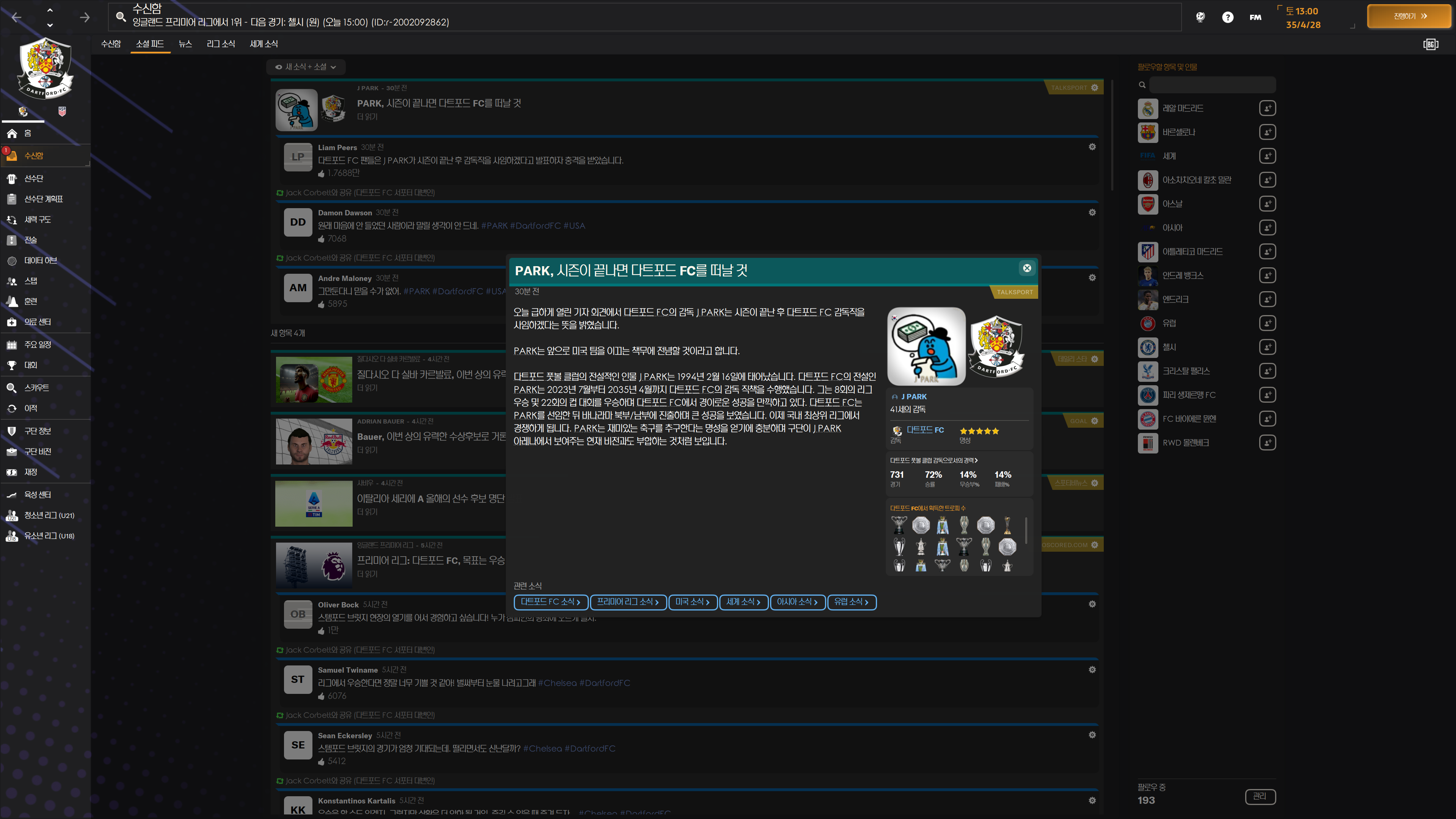Expand 아시아 소식 related news
Viewport: 1456px width, 819px height.
[x=797, y=602]
